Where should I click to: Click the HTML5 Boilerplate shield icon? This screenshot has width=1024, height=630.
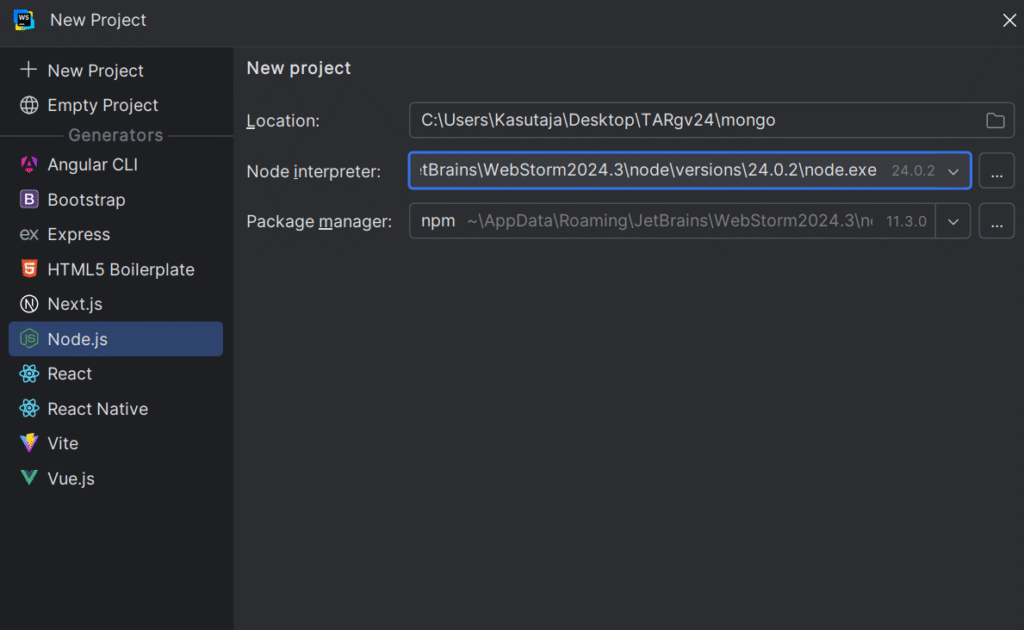click(x=29, y=268)
